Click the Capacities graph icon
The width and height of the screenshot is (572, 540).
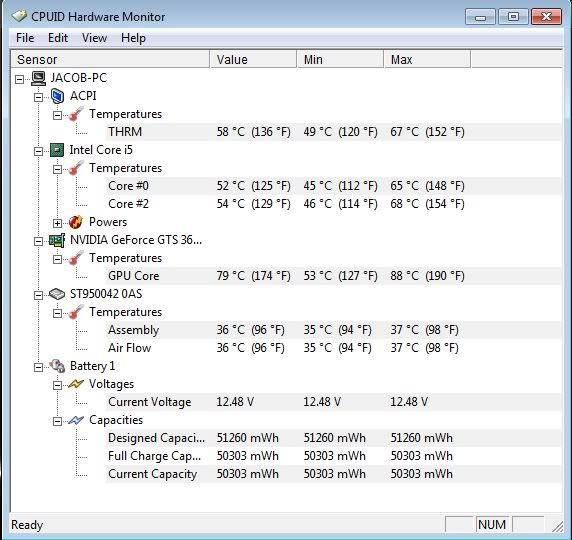pyautogui.click(x=76, y=420)
